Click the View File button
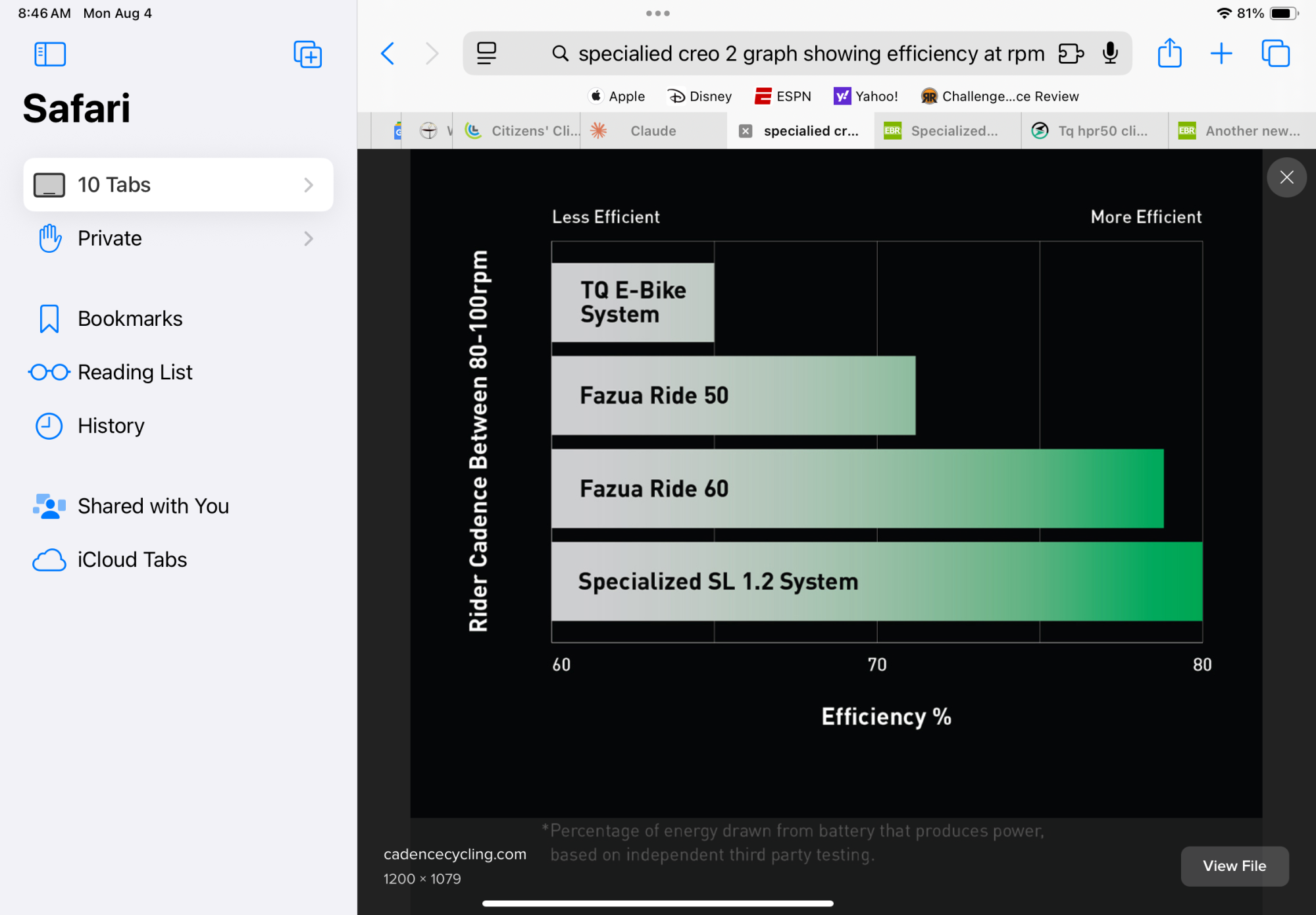Screen dimensions: 1316x915 pyautogui.click(x=1234, y=866)
